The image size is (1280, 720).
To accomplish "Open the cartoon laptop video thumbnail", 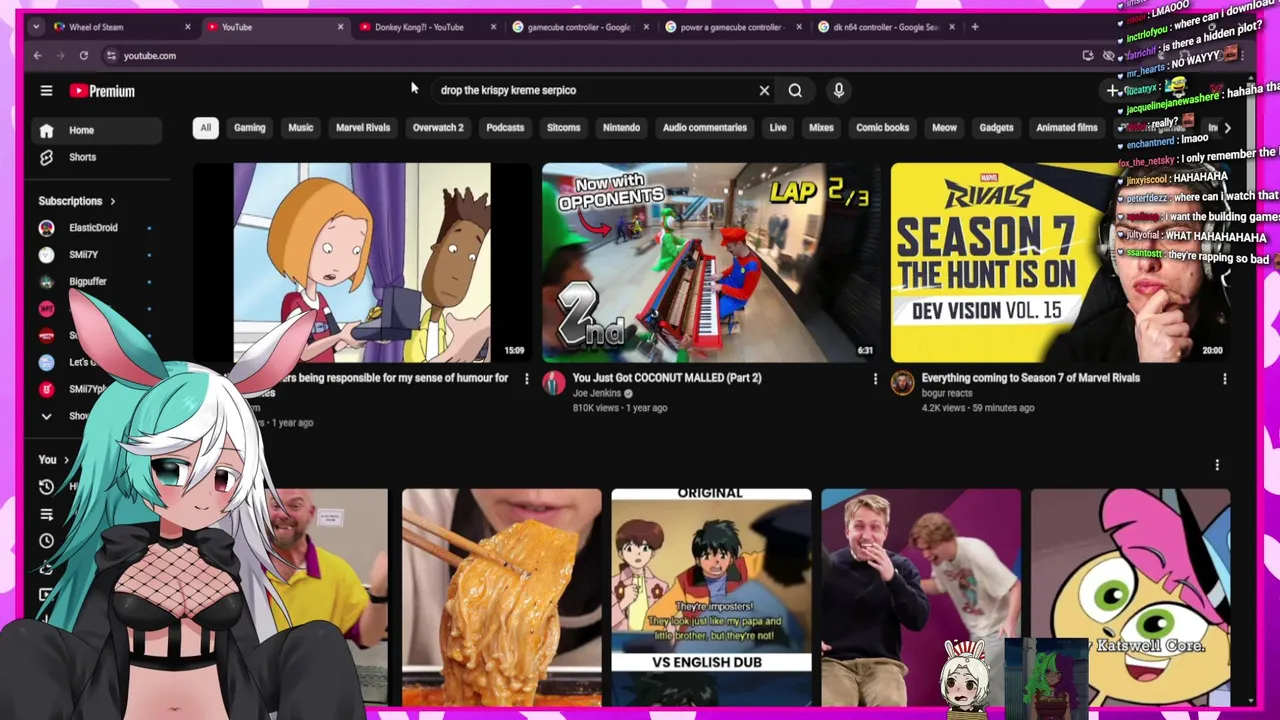I will (362, 263).
